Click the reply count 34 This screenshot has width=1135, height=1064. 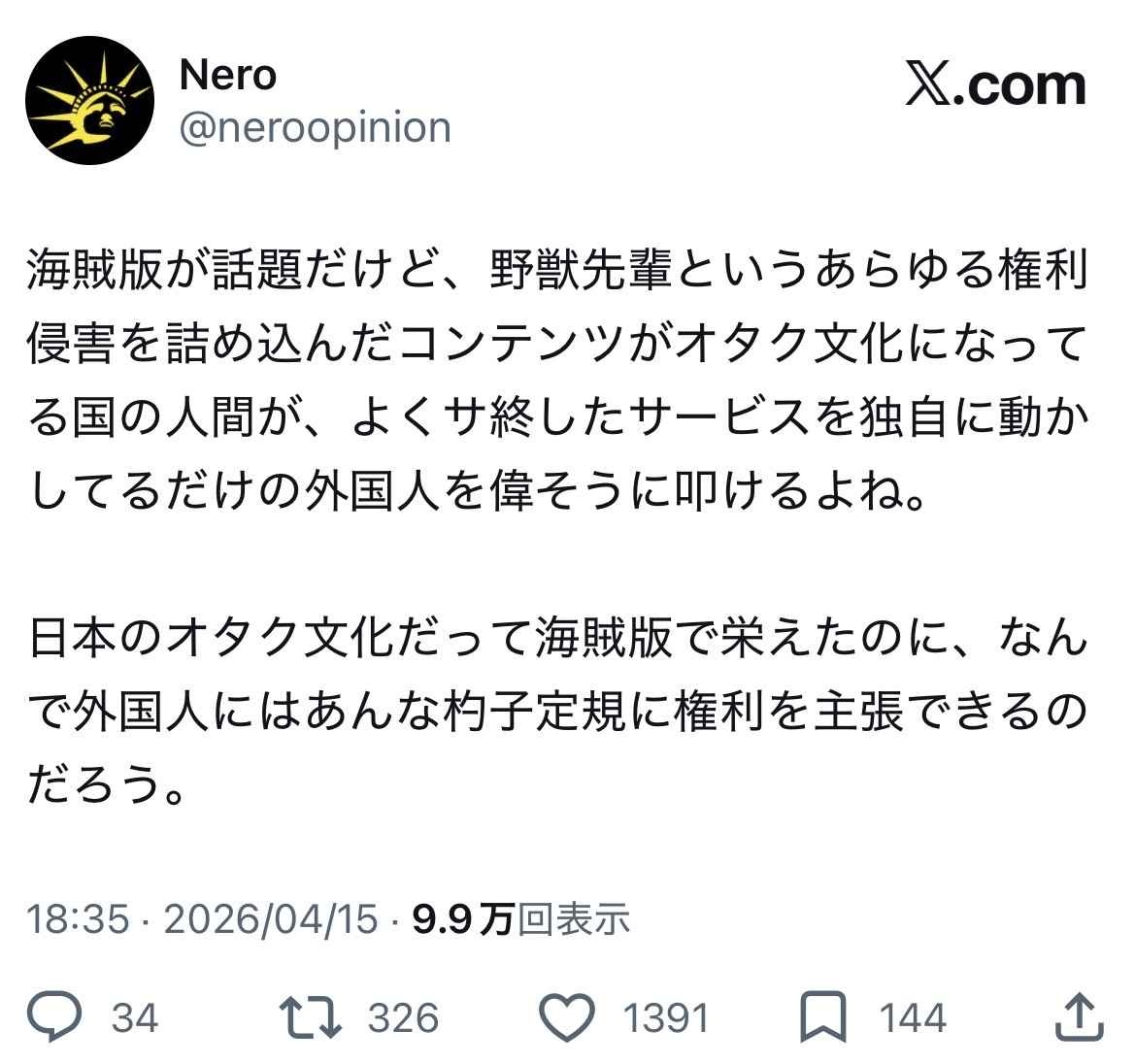135,1017
